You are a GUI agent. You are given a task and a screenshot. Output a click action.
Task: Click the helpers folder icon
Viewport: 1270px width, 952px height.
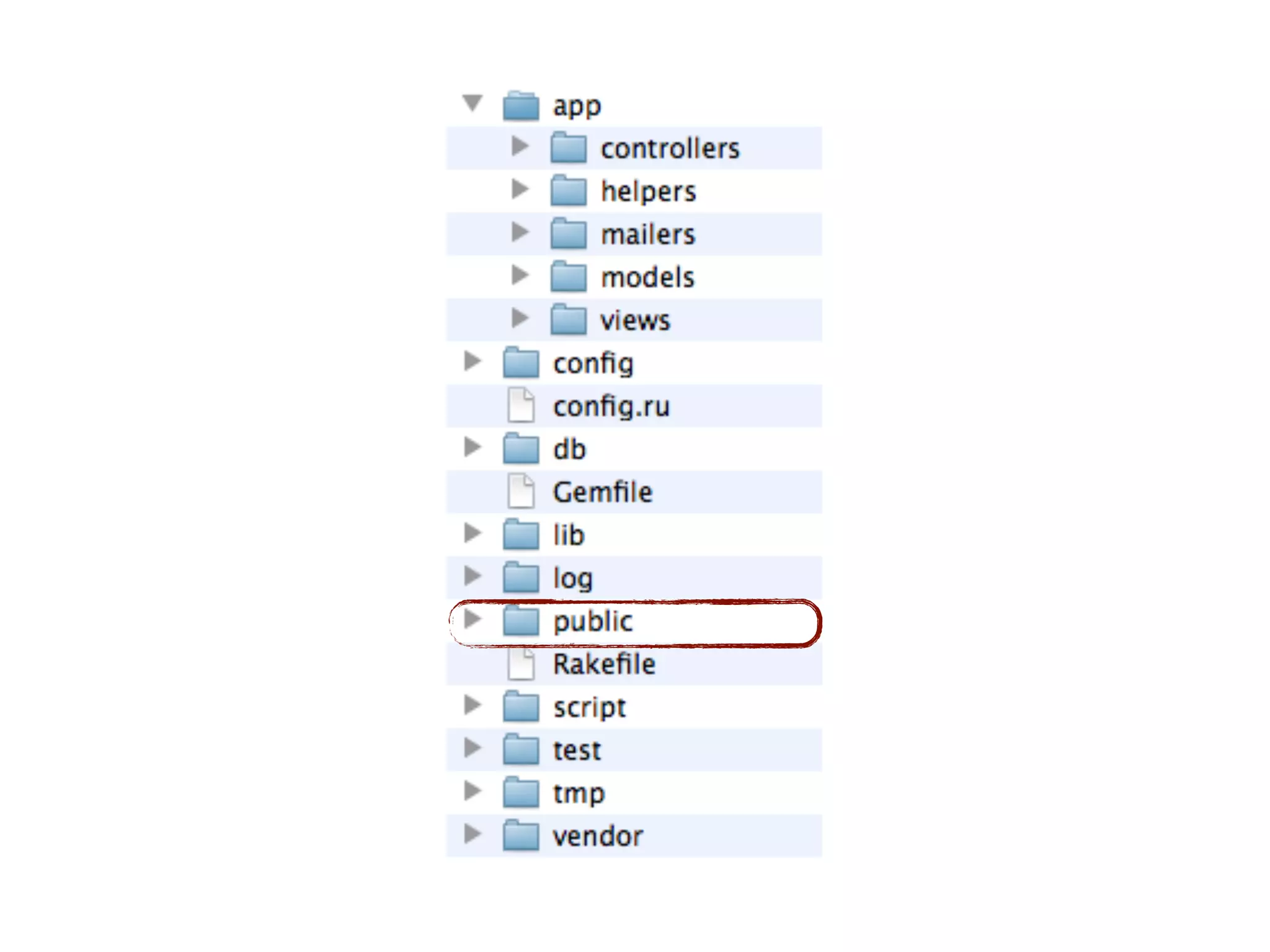569,190
